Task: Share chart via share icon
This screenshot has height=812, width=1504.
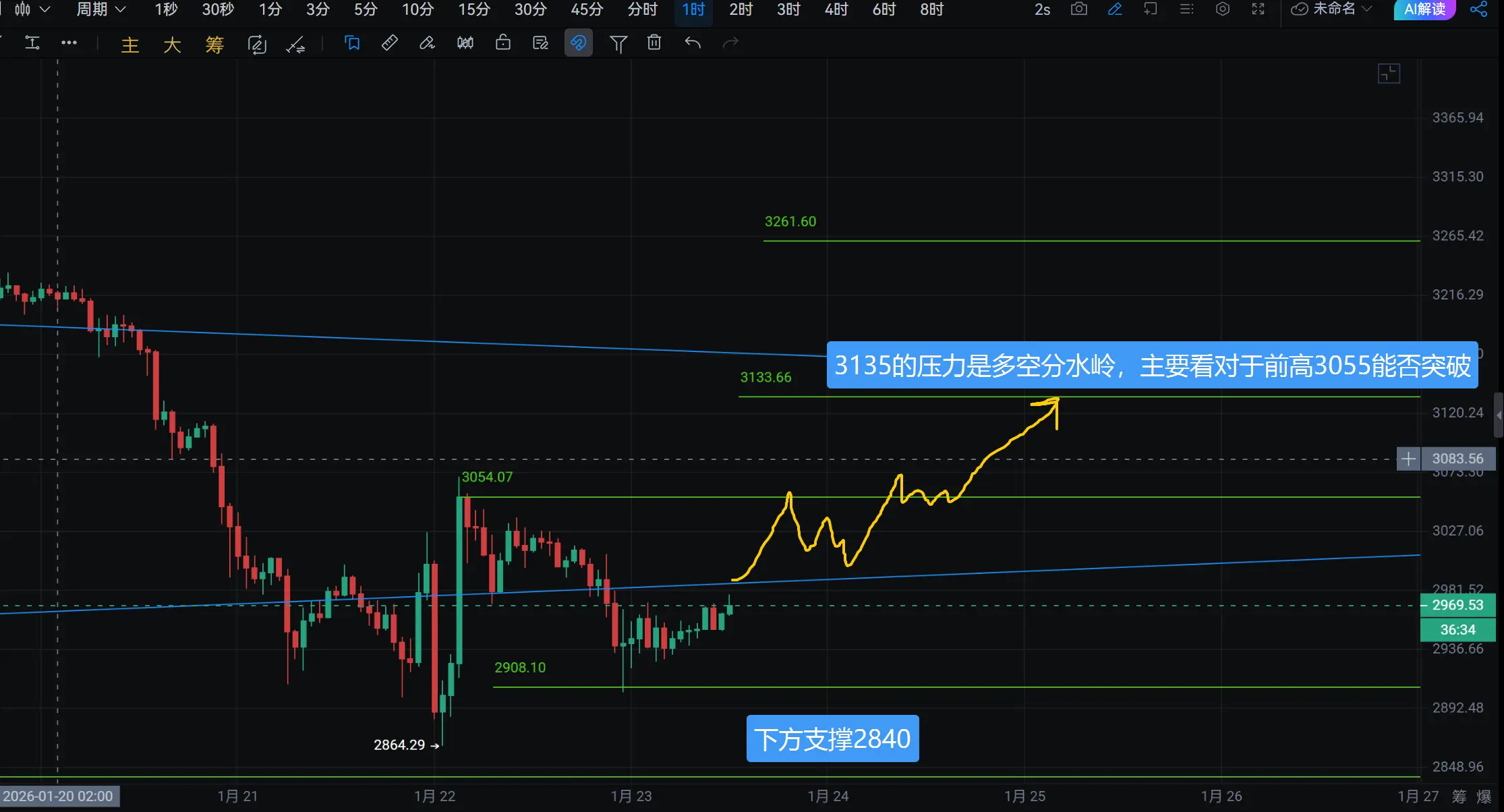Action: point(1478,9)
